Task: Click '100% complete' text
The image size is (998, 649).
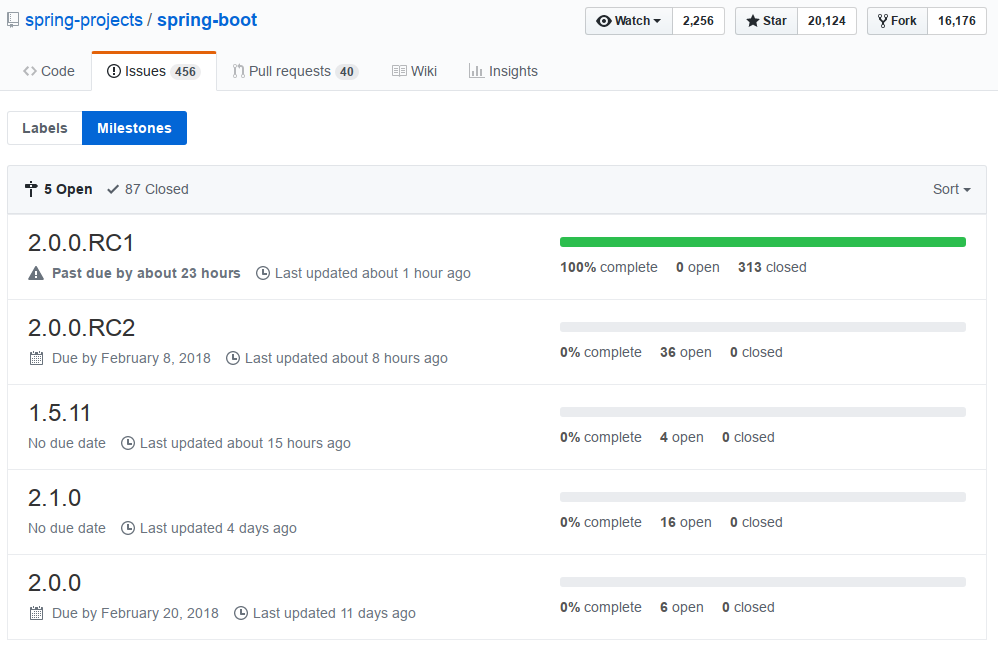Action: tap(608, 267)
